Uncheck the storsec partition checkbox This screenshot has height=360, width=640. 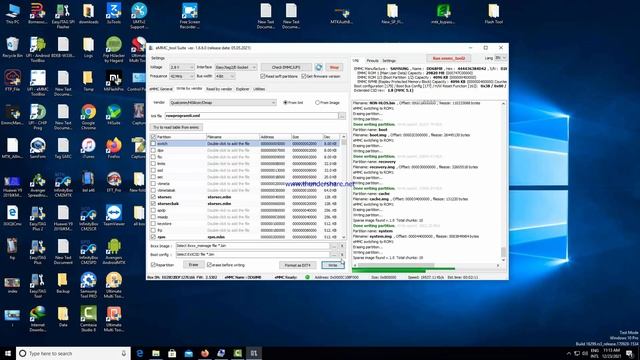click(153, 197)
